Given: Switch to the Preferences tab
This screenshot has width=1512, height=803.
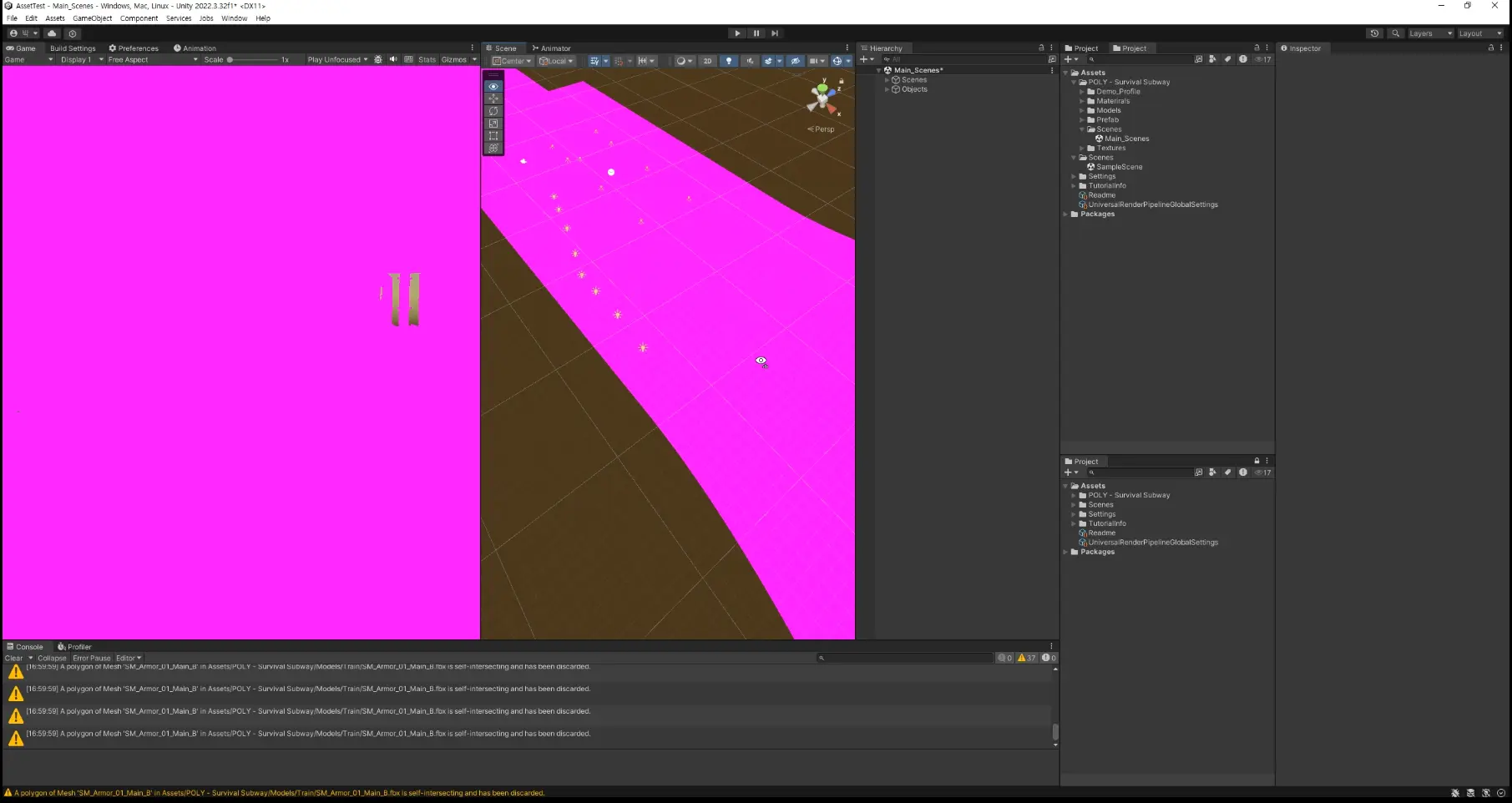Looking at the screenshot, I should click(x=134, y=48).
